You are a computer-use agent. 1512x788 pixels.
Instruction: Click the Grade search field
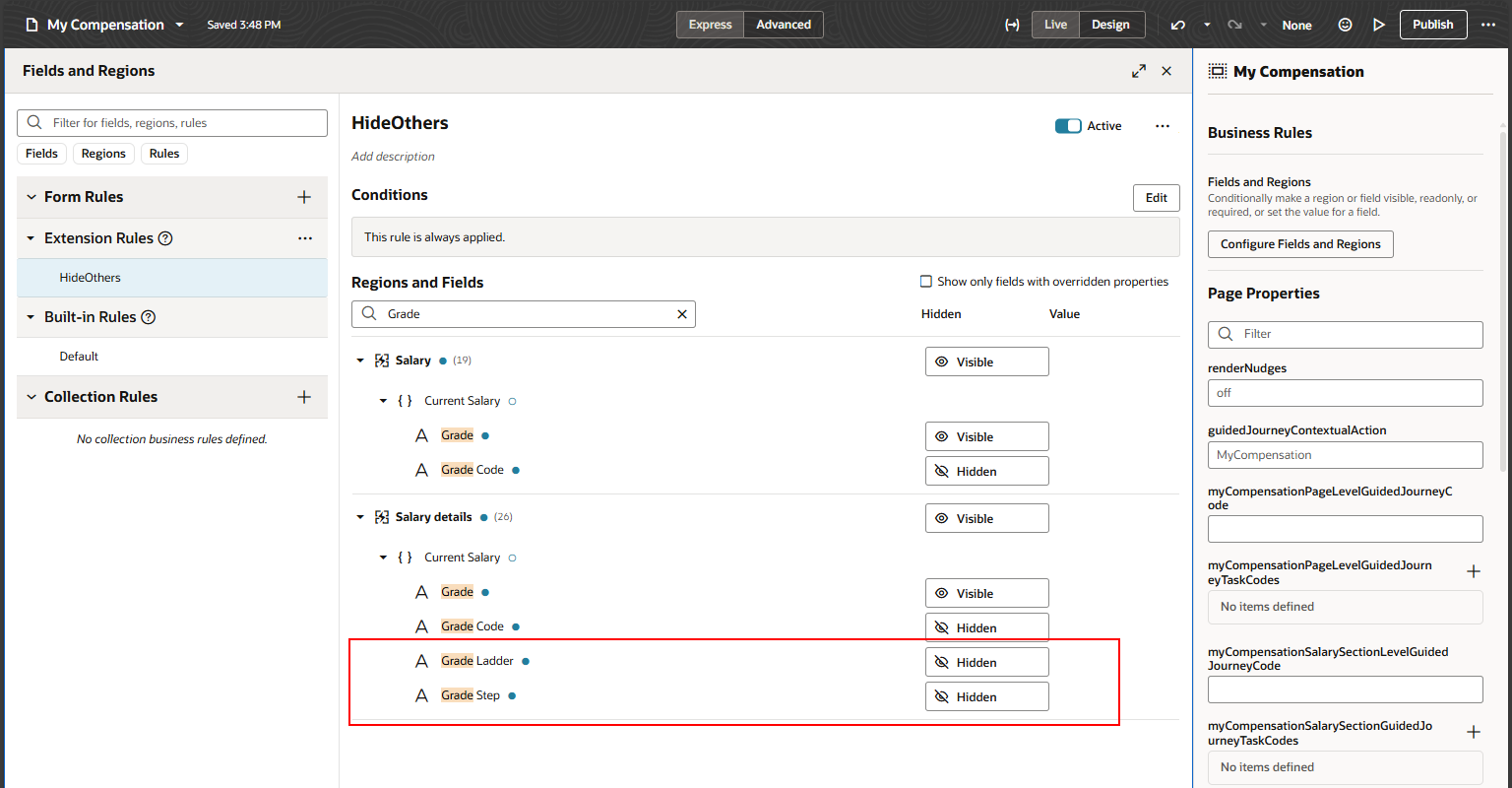pos(524,314)
